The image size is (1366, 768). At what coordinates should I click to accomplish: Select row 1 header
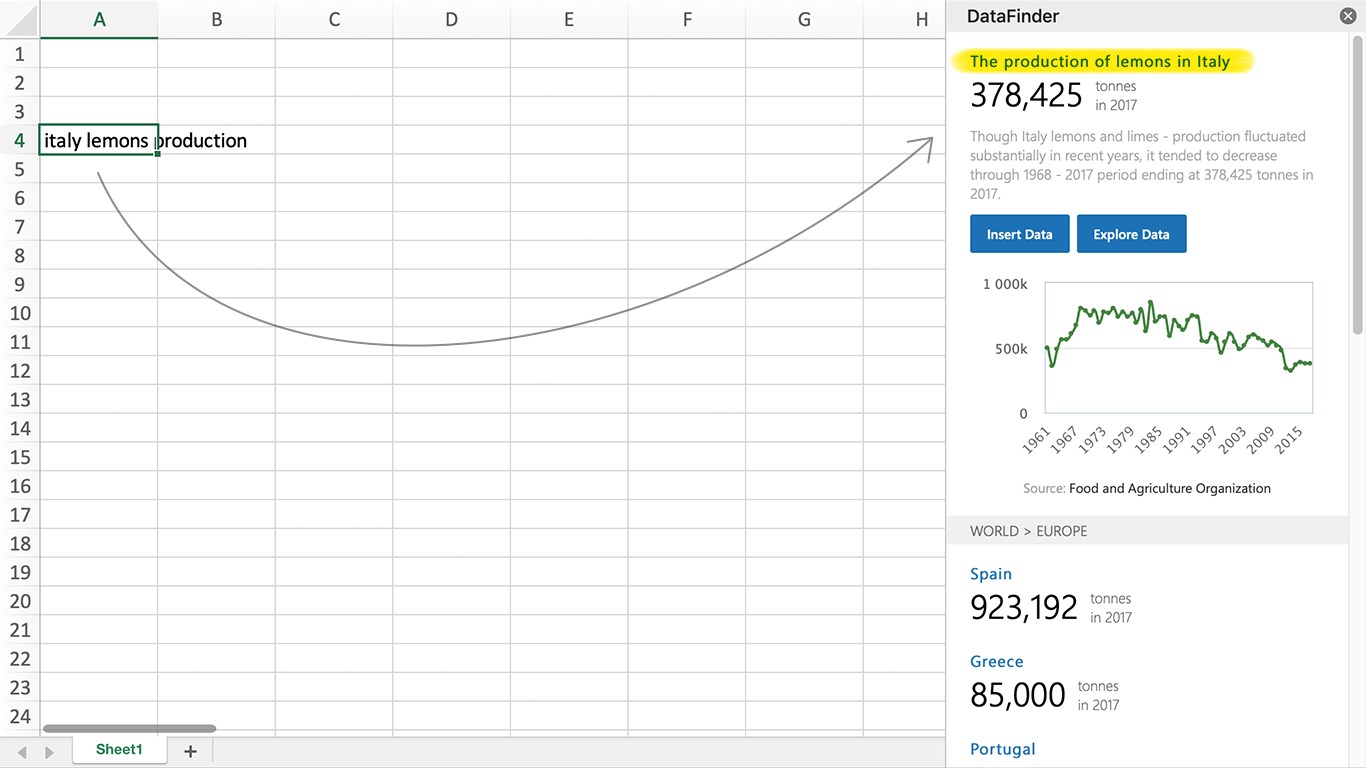click(20, 54)
